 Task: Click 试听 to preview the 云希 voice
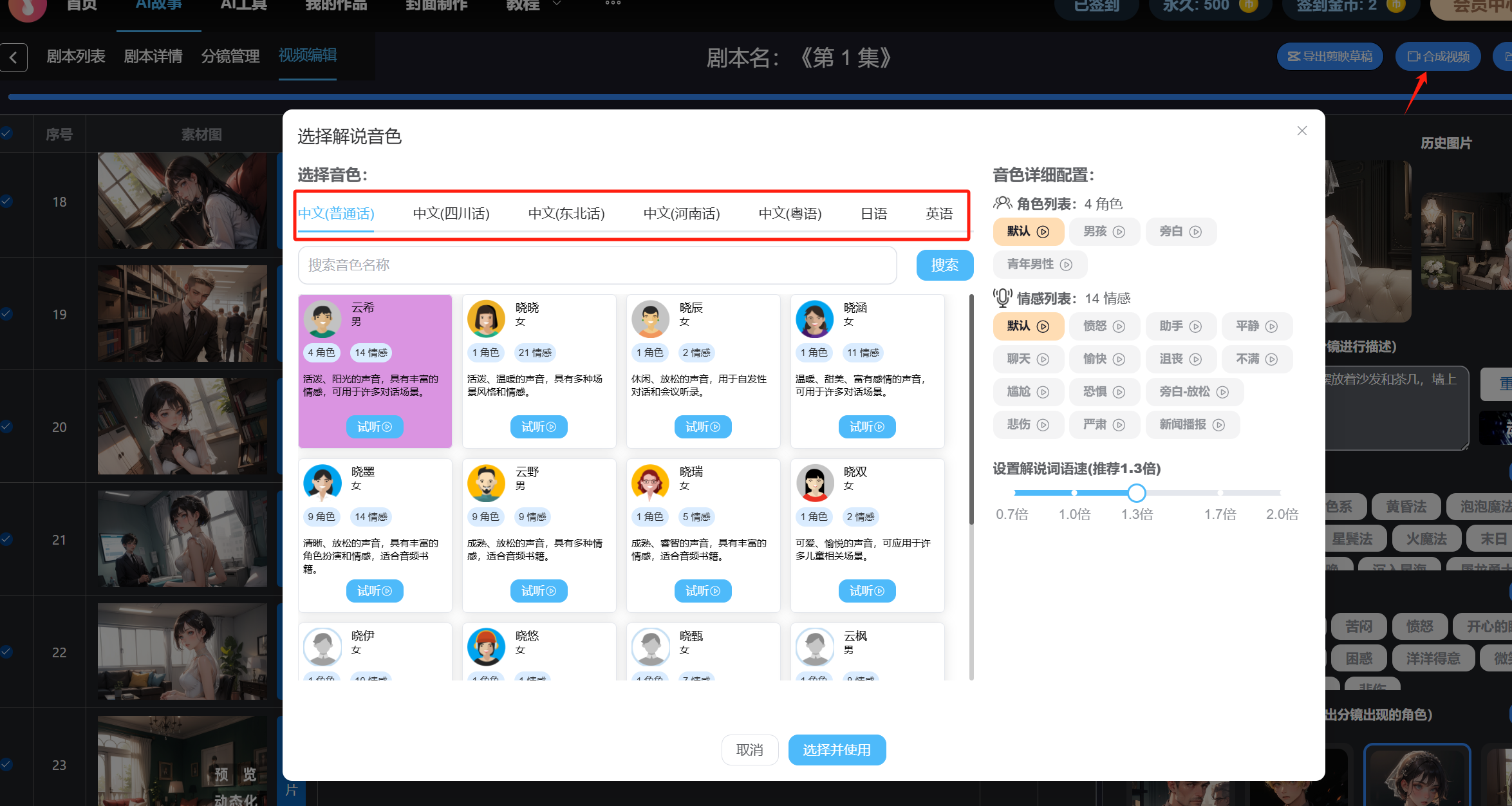coord(375,426)
